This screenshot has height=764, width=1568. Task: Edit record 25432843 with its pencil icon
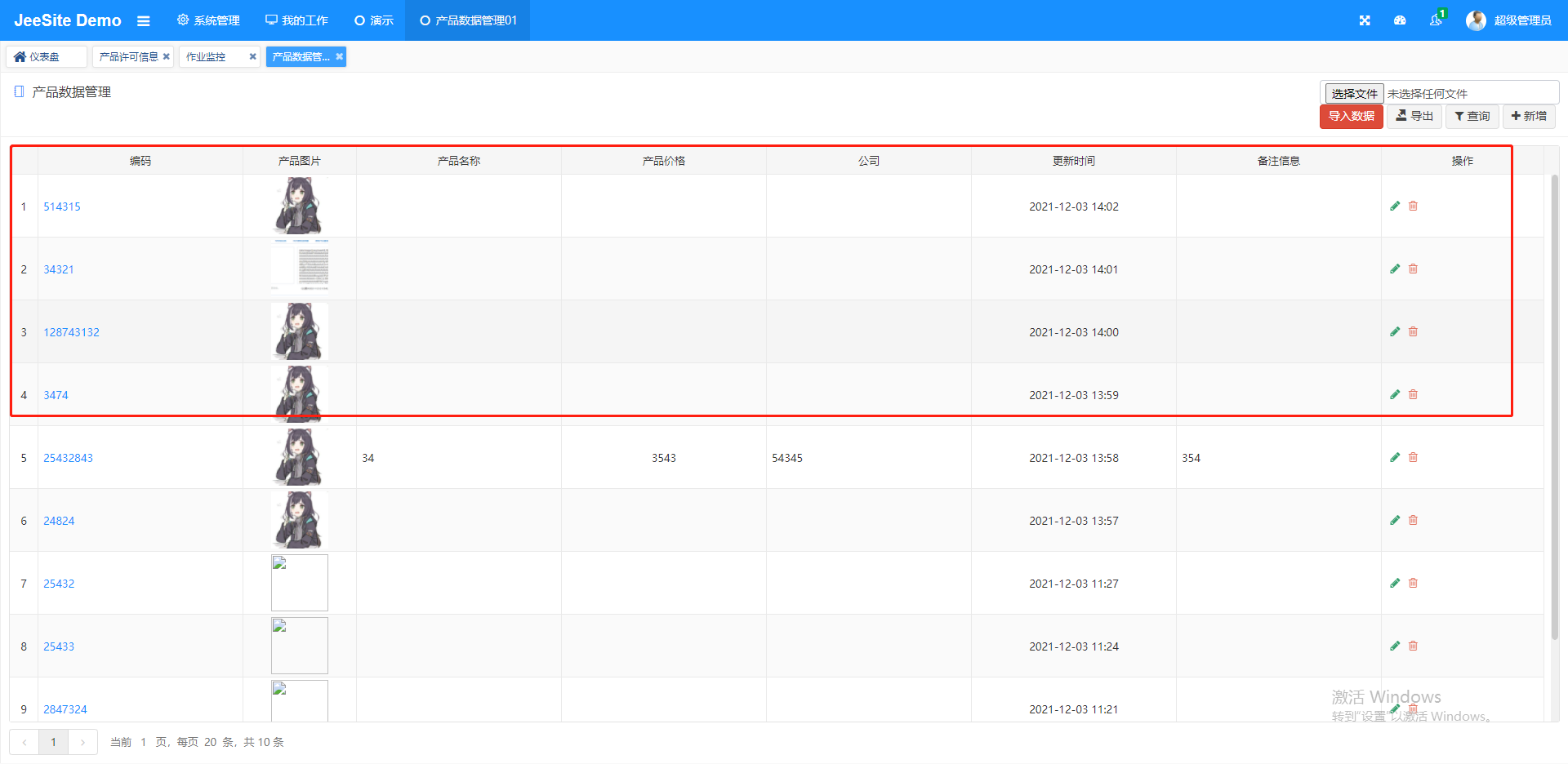[1395, 457]
